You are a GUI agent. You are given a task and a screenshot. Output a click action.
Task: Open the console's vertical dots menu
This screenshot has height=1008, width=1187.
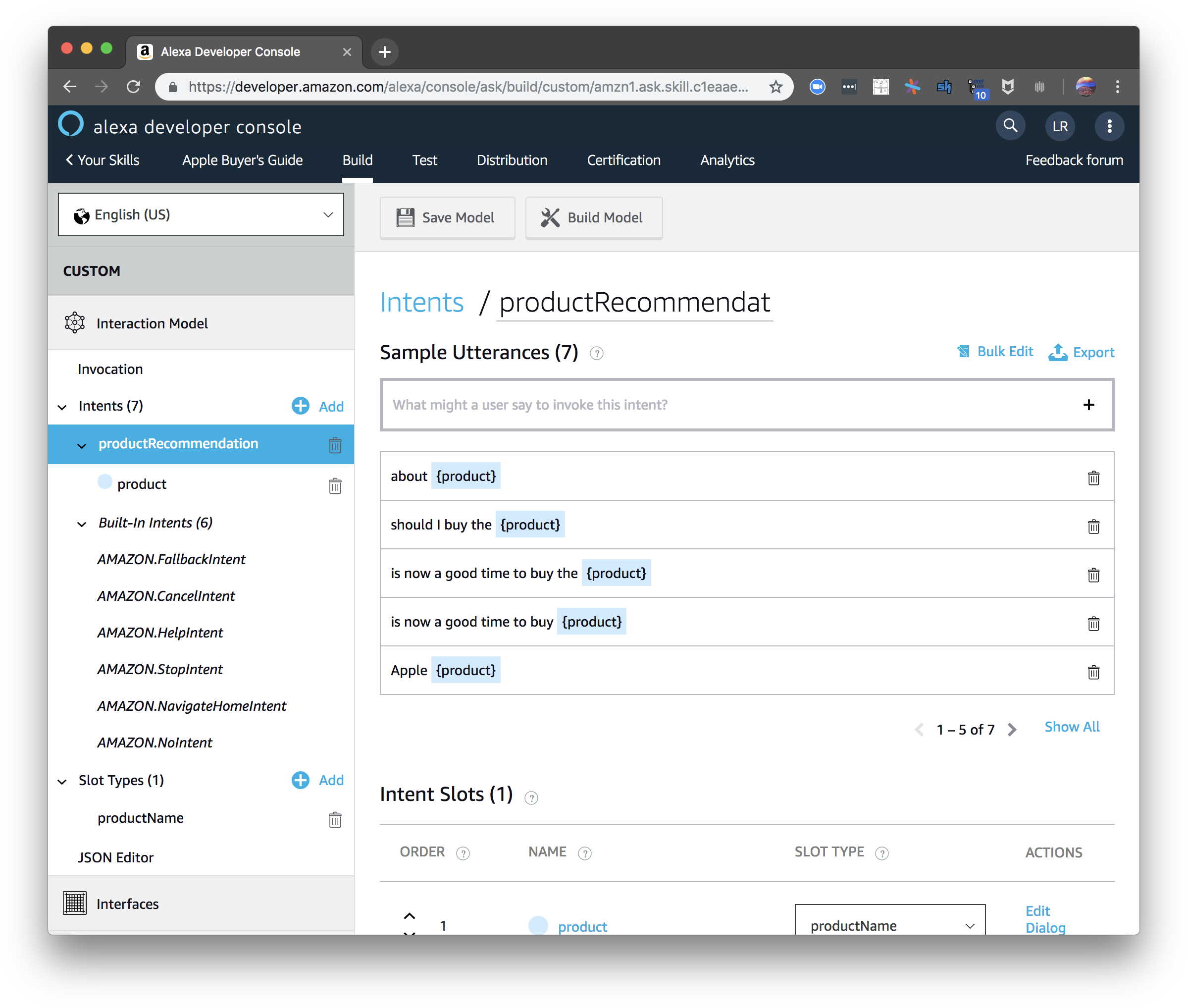pyautogui.click(x=1109, y=126)
